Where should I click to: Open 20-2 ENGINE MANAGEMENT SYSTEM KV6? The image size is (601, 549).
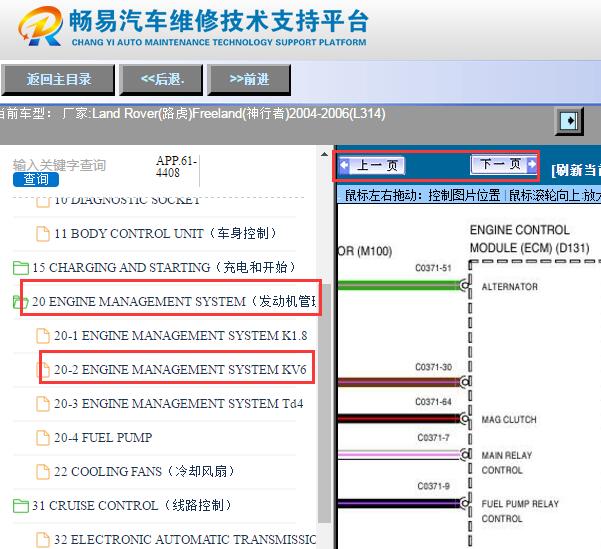point(180,369)
